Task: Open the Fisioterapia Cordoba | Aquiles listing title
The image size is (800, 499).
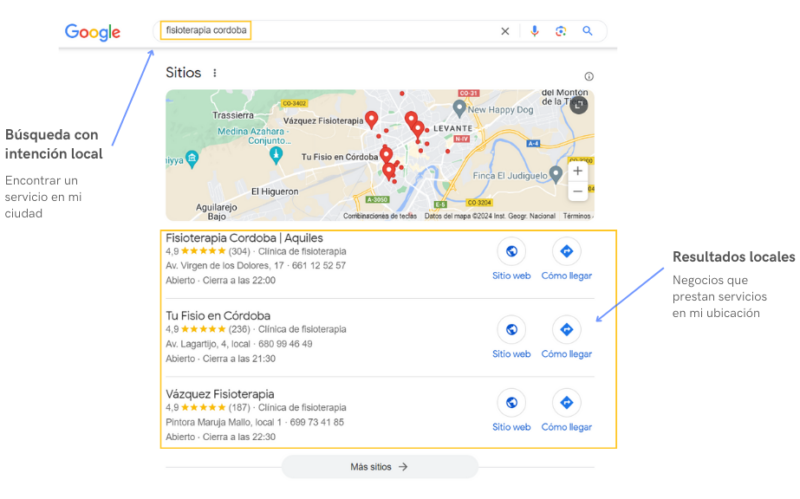Action: click(244, 238)
